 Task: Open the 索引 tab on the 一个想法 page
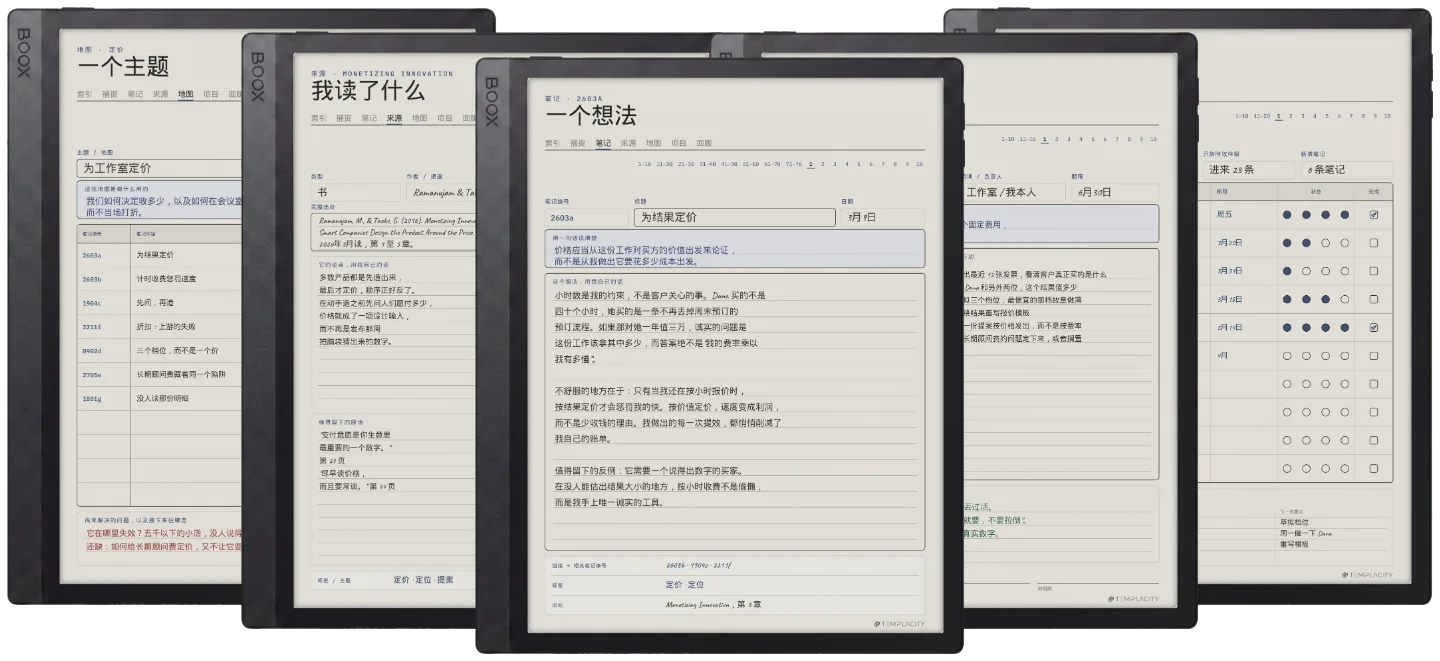[552, 143]
